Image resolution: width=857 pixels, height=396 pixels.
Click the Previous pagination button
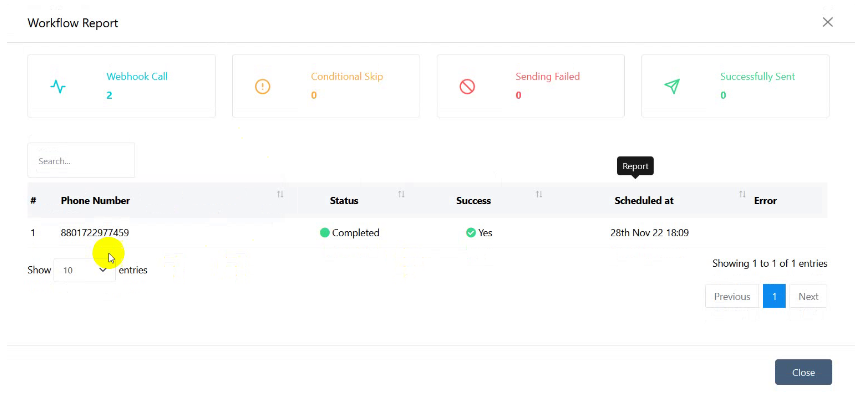(732, 296)
